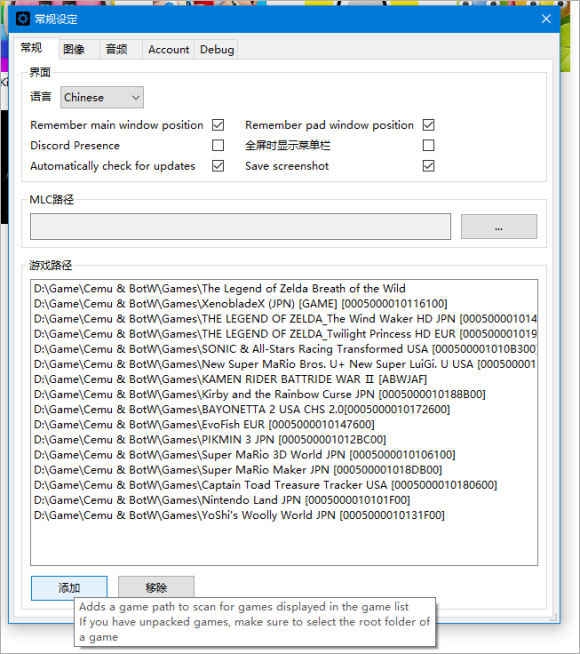Open the Debug tab
The height and width of the screenshot is (654, 580).
[217, 50]
